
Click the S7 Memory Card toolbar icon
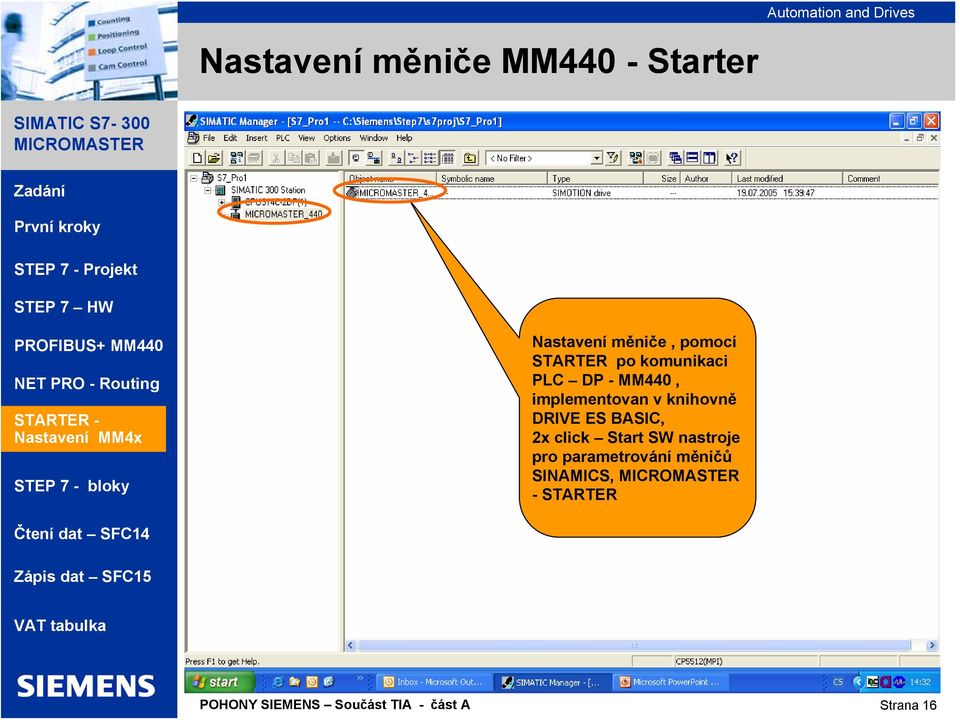[254, 159]
